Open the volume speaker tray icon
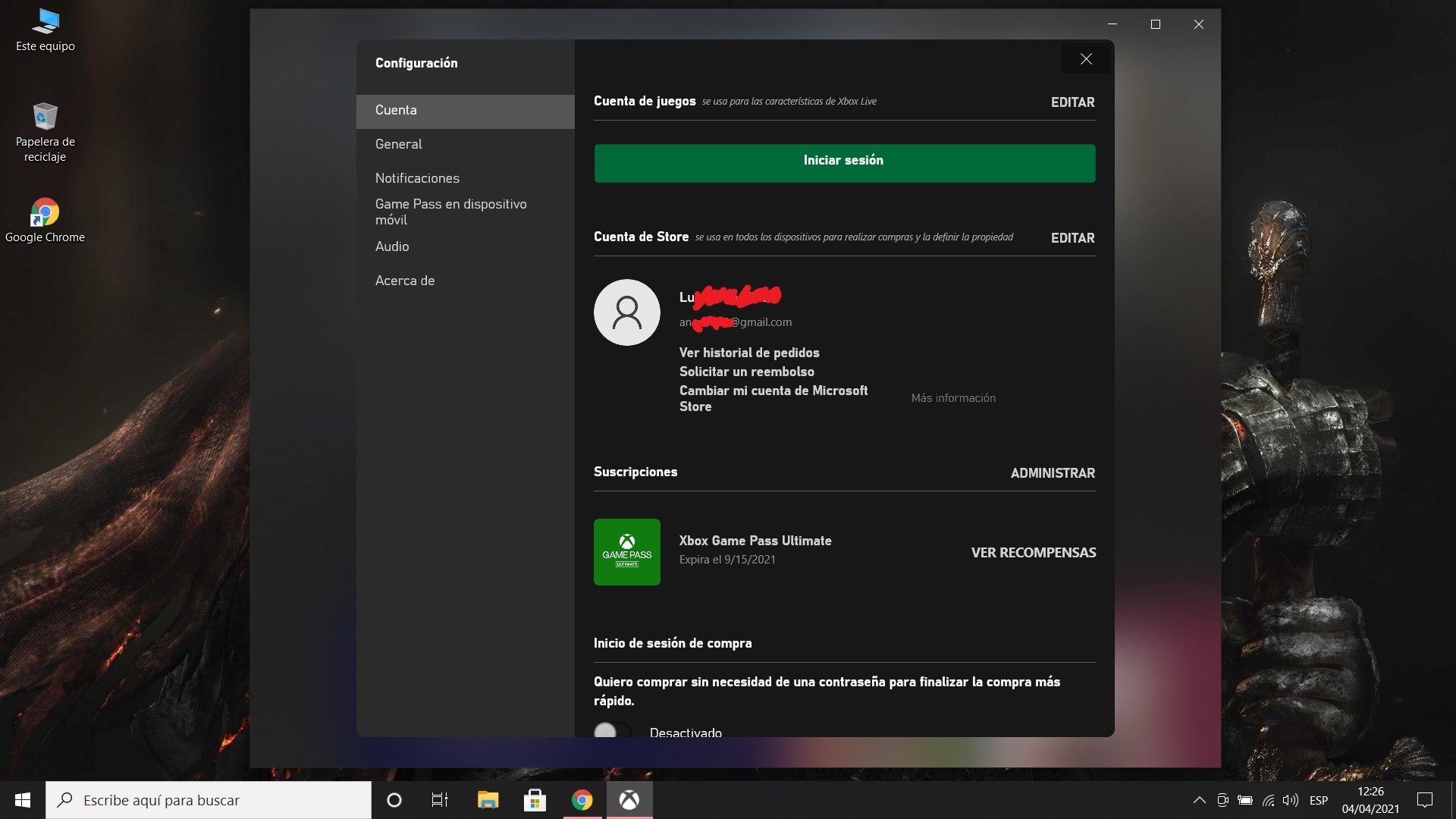This screenshot has height=819, width=1456. (x=1291, y=800)
